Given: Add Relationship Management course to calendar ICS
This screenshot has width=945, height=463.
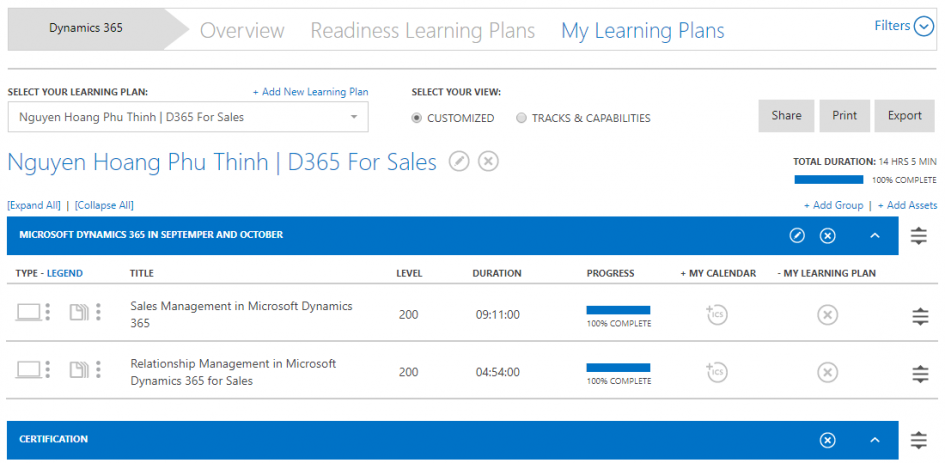Looking at the screenshot, I should (716, 372).
